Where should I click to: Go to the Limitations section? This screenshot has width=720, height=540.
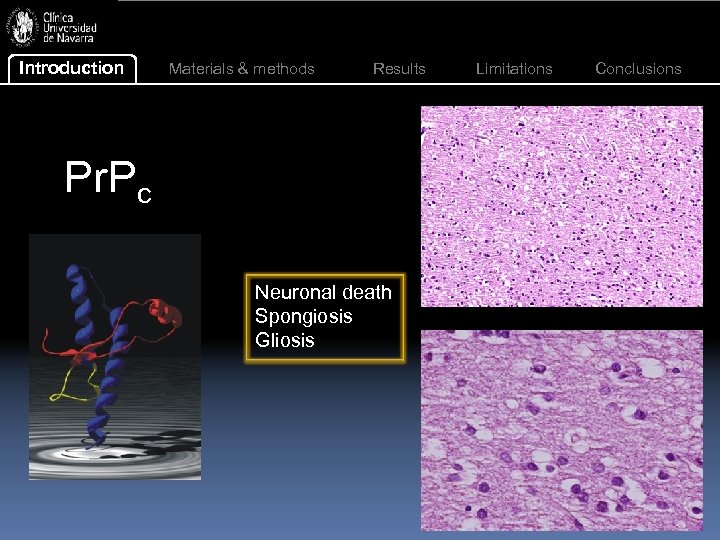click(x=514, y=69)
